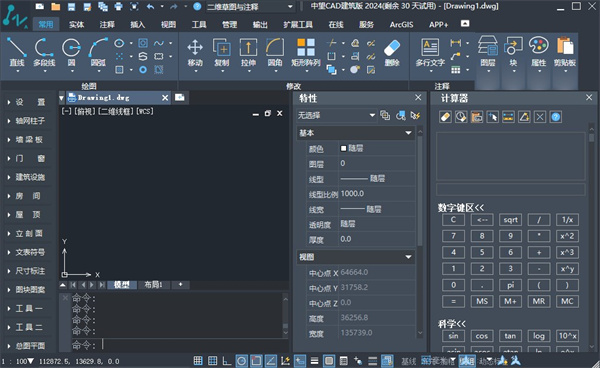Activate the 移动 (Move) tool
This screenshot has width=600, height=368.
tap(195, 52)
